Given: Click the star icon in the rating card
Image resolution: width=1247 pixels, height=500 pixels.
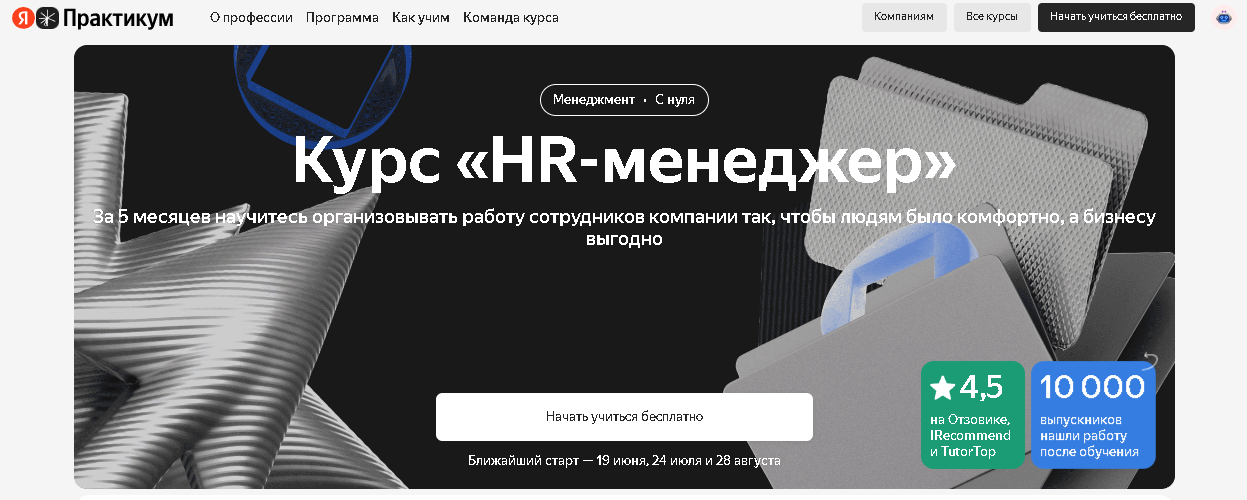Looking at the screenshot, I should click(942, 387).
